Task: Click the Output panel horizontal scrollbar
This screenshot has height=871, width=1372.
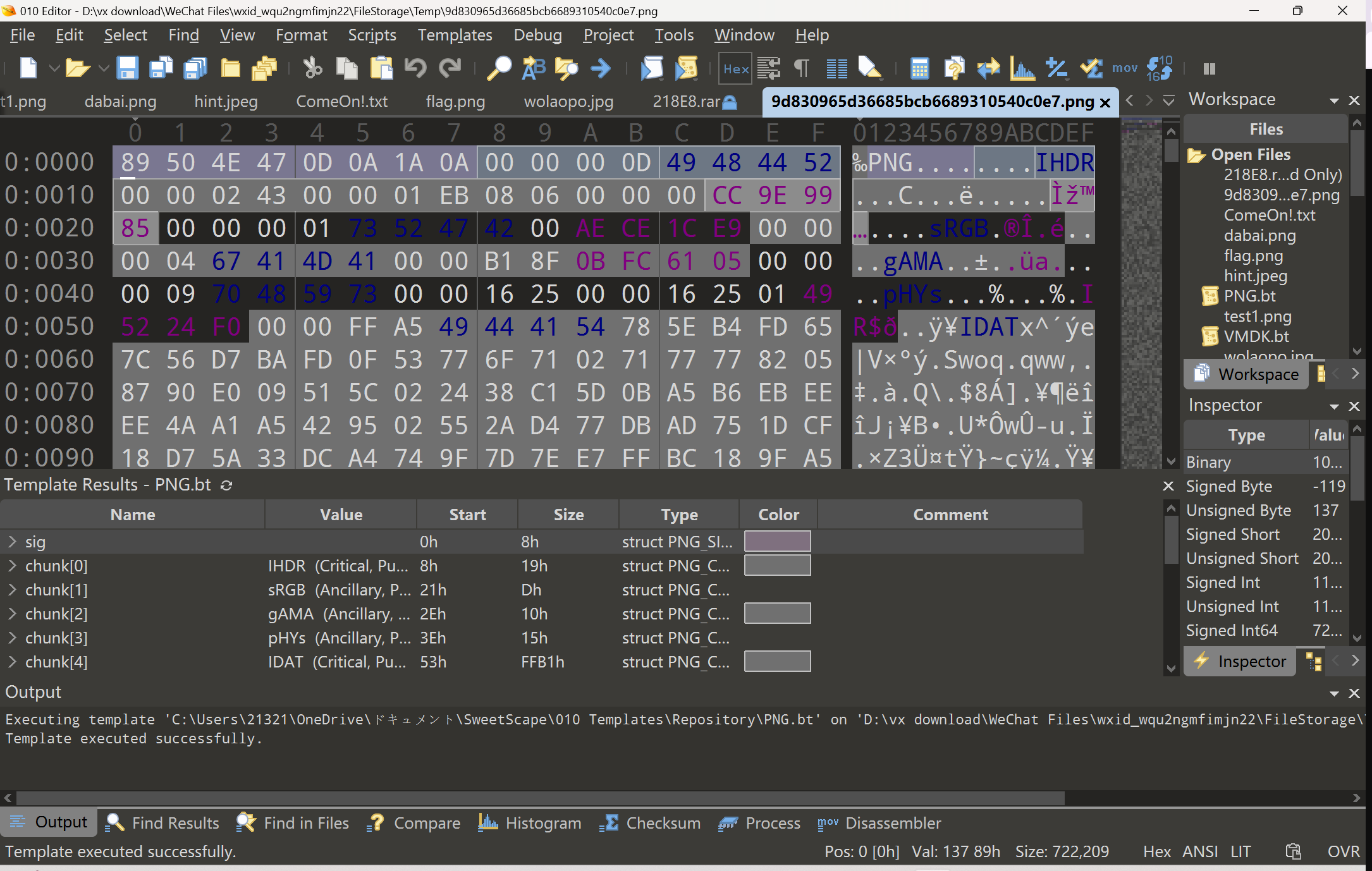Action: pos(541,798)
